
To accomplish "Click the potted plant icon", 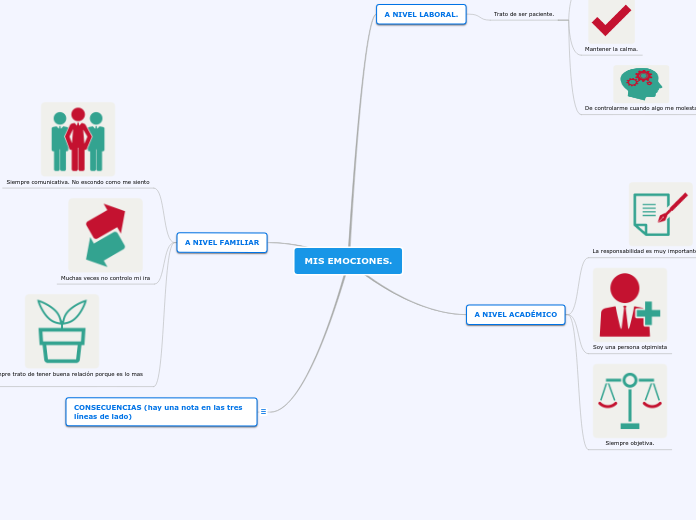I will point(62,331).
